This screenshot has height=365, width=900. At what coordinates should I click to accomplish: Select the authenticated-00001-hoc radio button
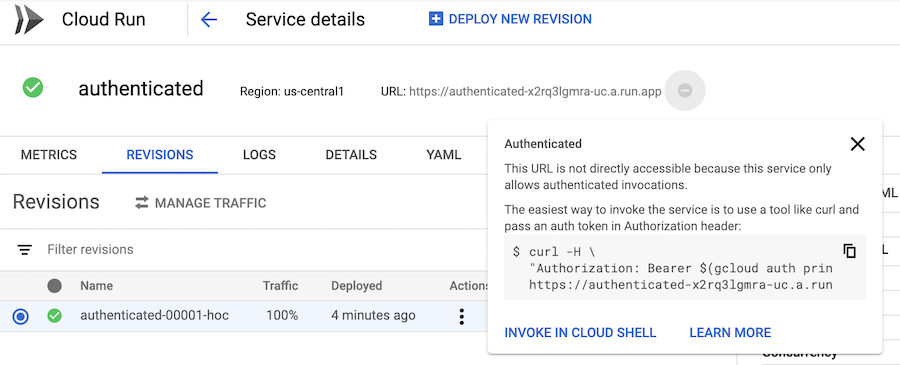(21, 316)
